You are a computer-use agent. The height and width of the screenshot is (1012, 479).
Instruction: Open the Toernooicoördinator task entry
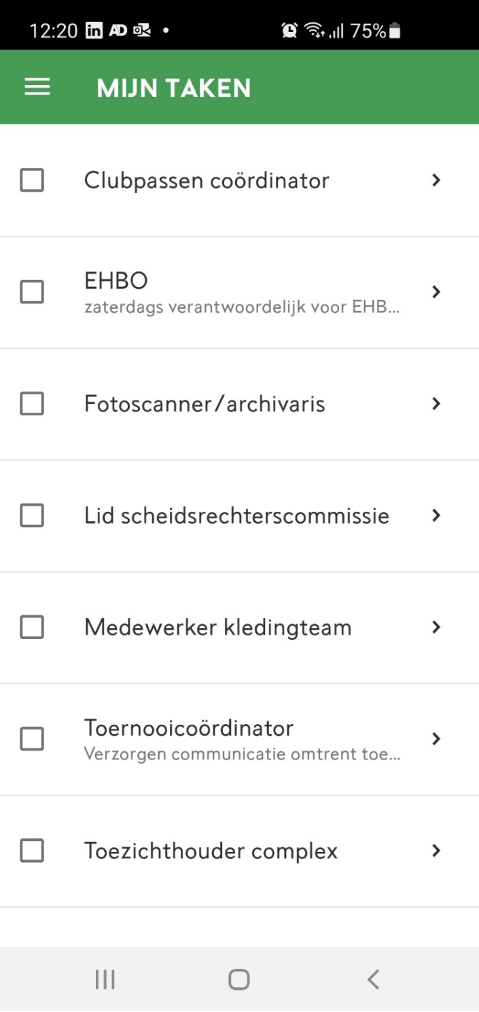tap(240, 740)
